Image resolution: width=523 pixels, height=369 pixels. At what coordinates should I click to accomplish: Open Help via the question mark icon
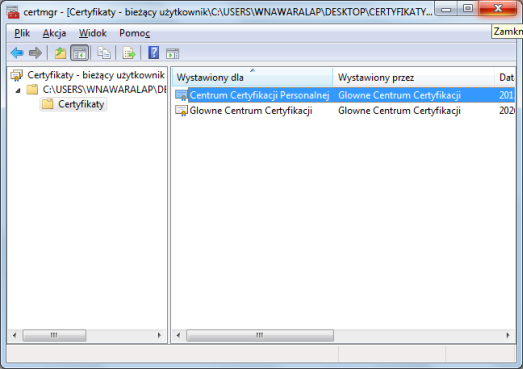153,53
